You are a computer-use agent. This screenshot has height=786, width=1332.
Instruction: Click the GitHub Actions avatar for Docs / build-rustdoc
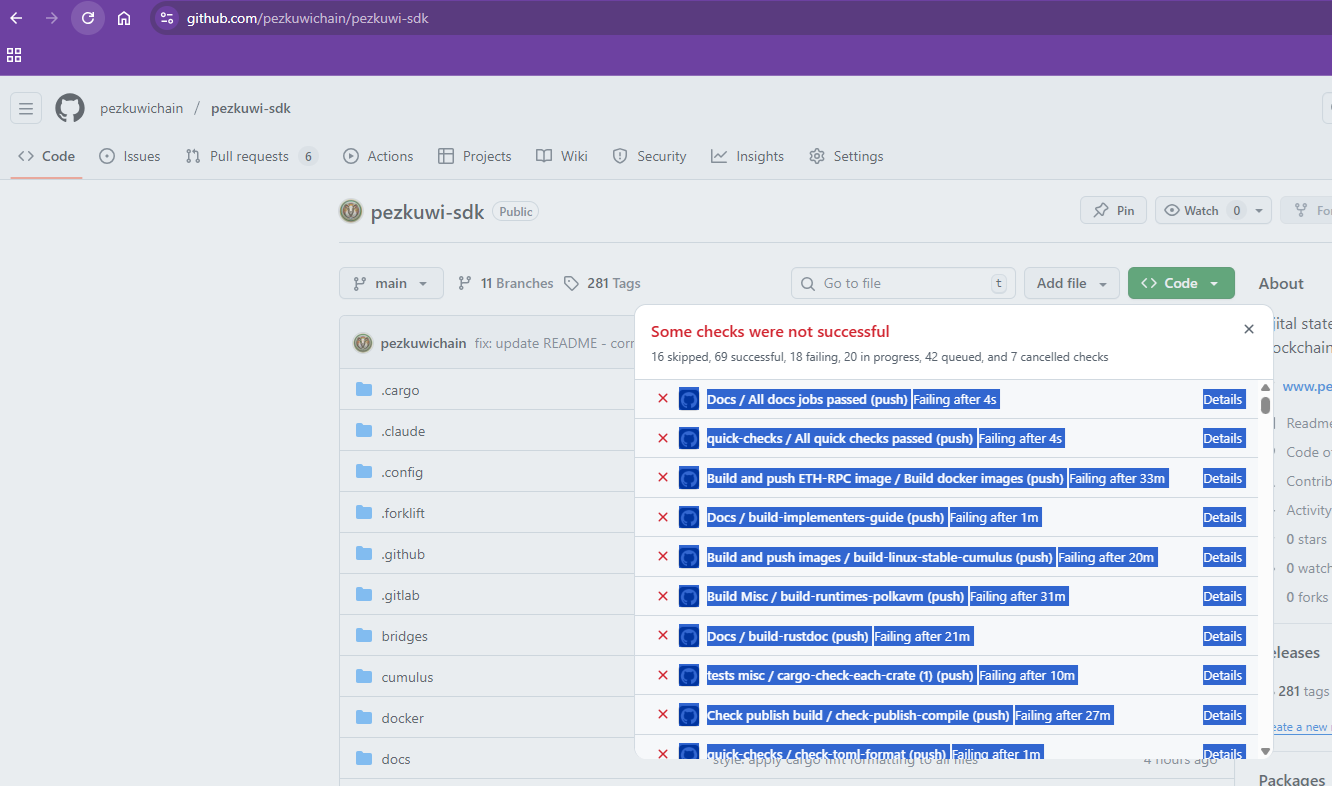[689, 636]
